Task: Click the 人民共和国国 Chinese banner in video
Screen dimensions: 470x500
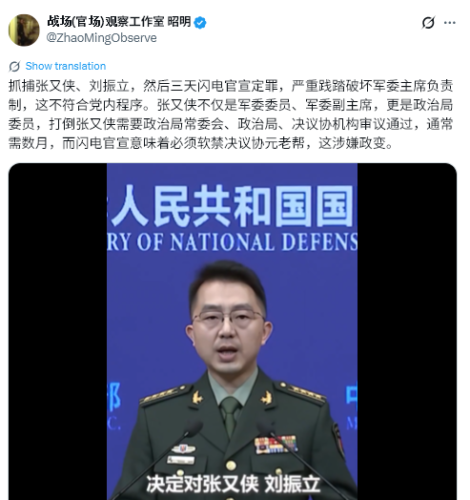Action: [232, 206]
